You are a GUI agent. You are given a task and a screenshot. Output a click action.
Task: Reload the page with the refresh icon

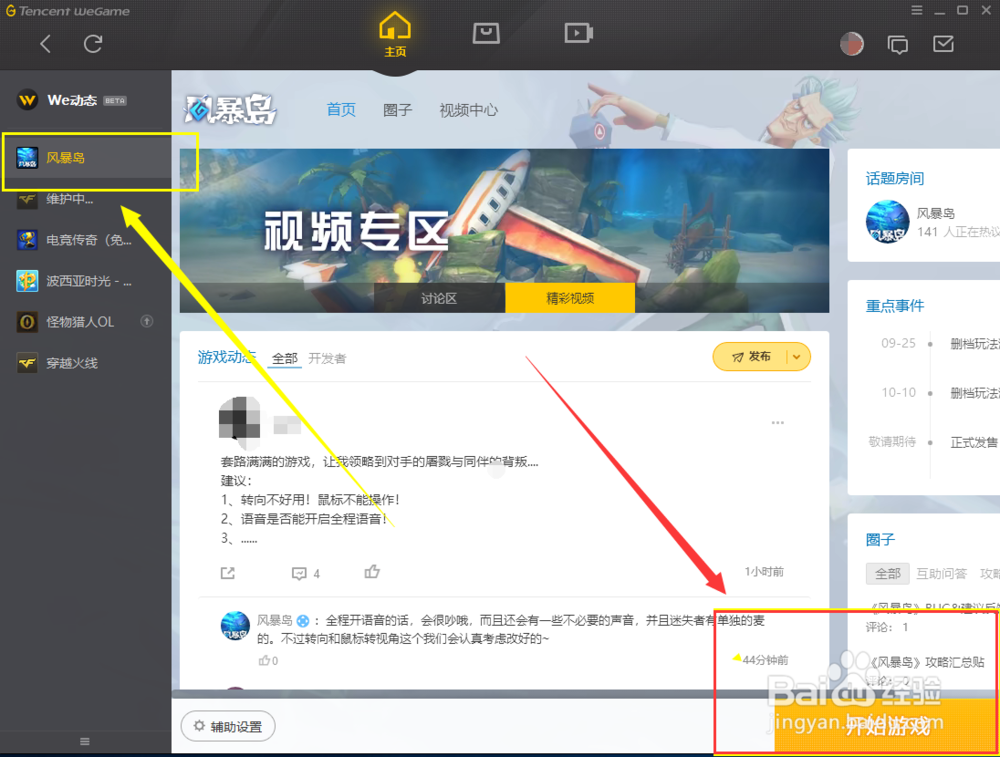point(93,44)
